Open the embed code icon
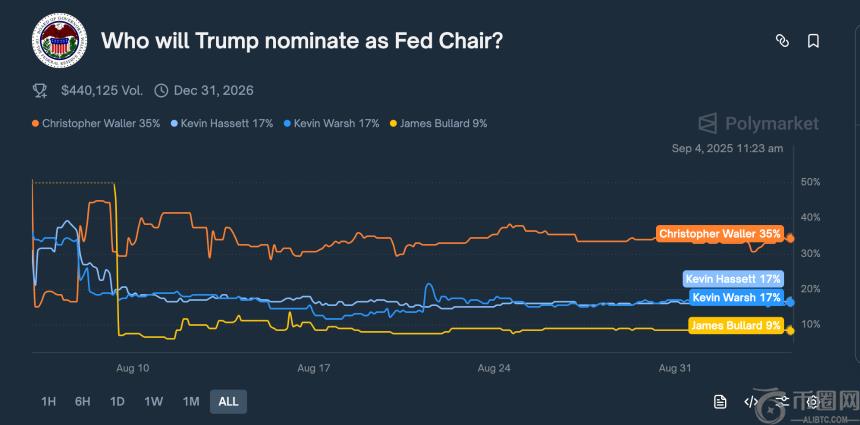The width and height of the screenshot is (860, 425). click(x=751, y=402)
